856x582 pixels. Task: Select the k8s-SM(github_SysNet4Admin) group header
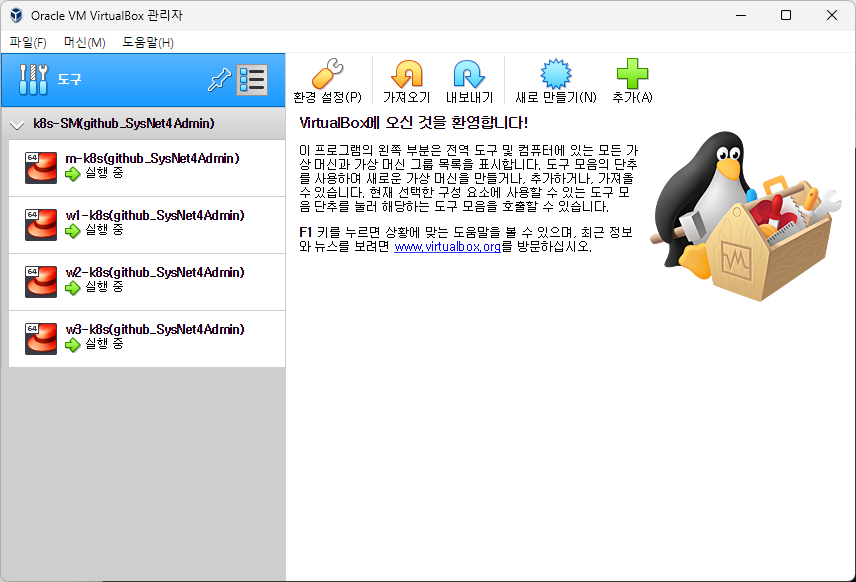(143, 123)
